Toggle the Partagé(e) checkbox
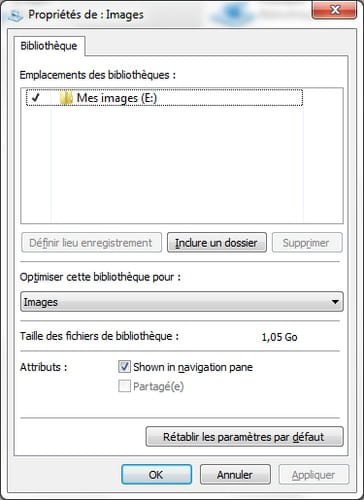The image size is (364, 500). pyautogui.click(x=124, y=386)
